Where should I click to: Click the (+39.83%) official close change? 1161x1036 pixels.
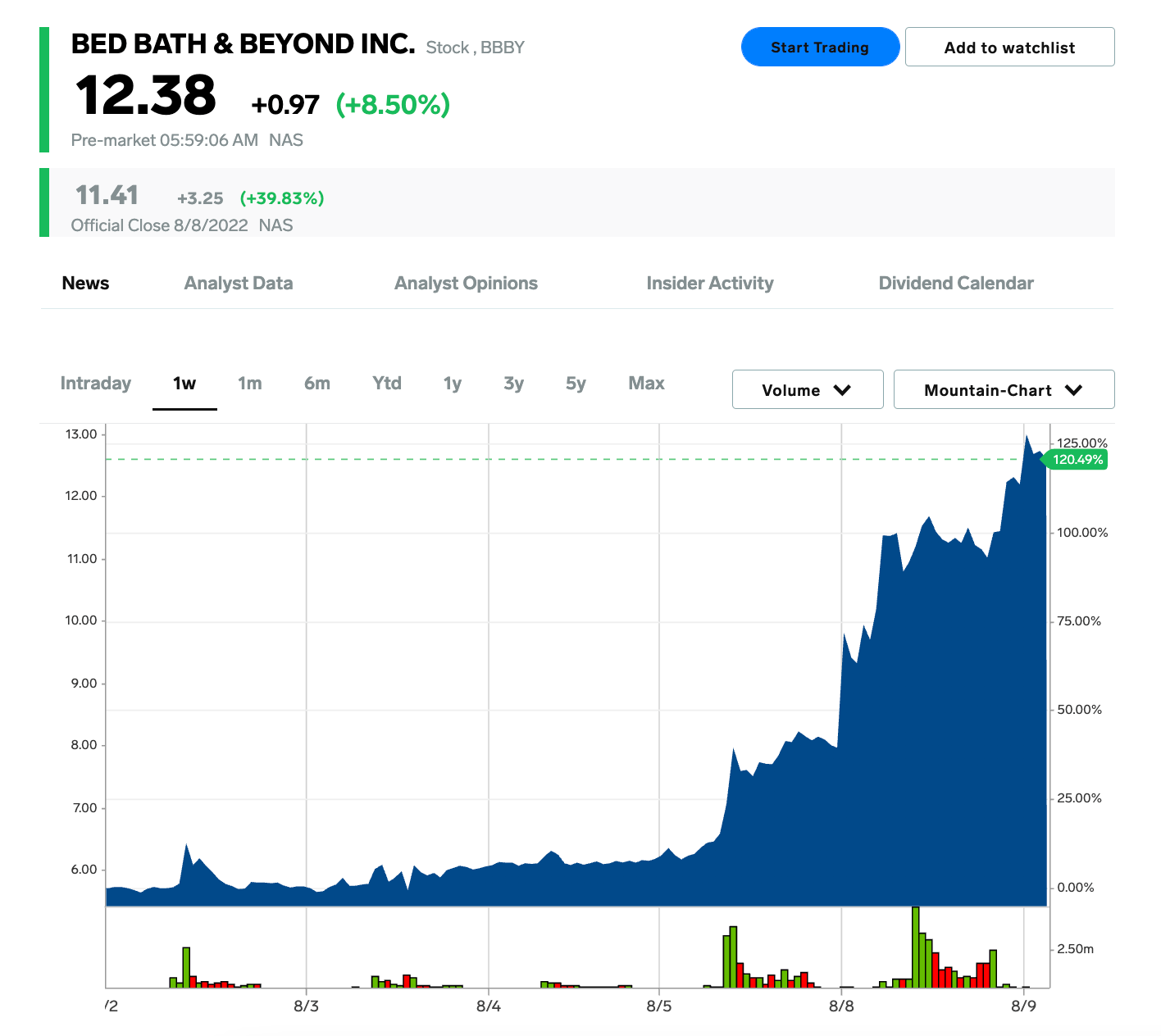click(x=282, y=198)
